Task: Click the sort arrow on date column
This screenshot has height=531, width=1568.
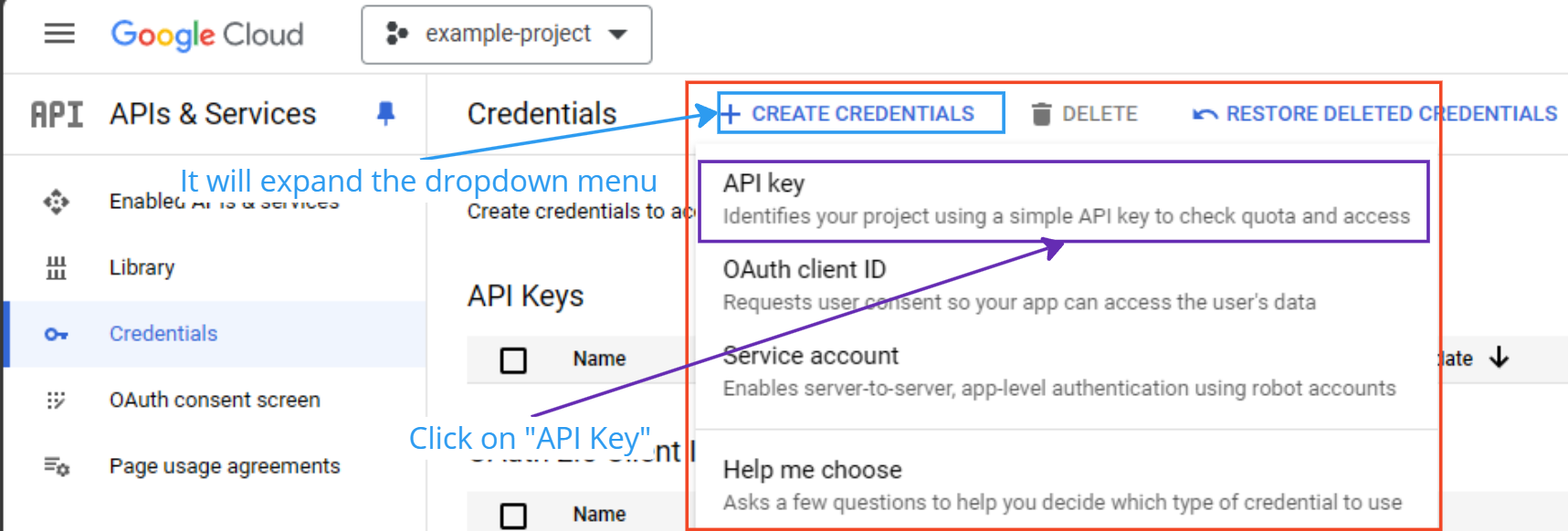Action: tap(1499, 358)
